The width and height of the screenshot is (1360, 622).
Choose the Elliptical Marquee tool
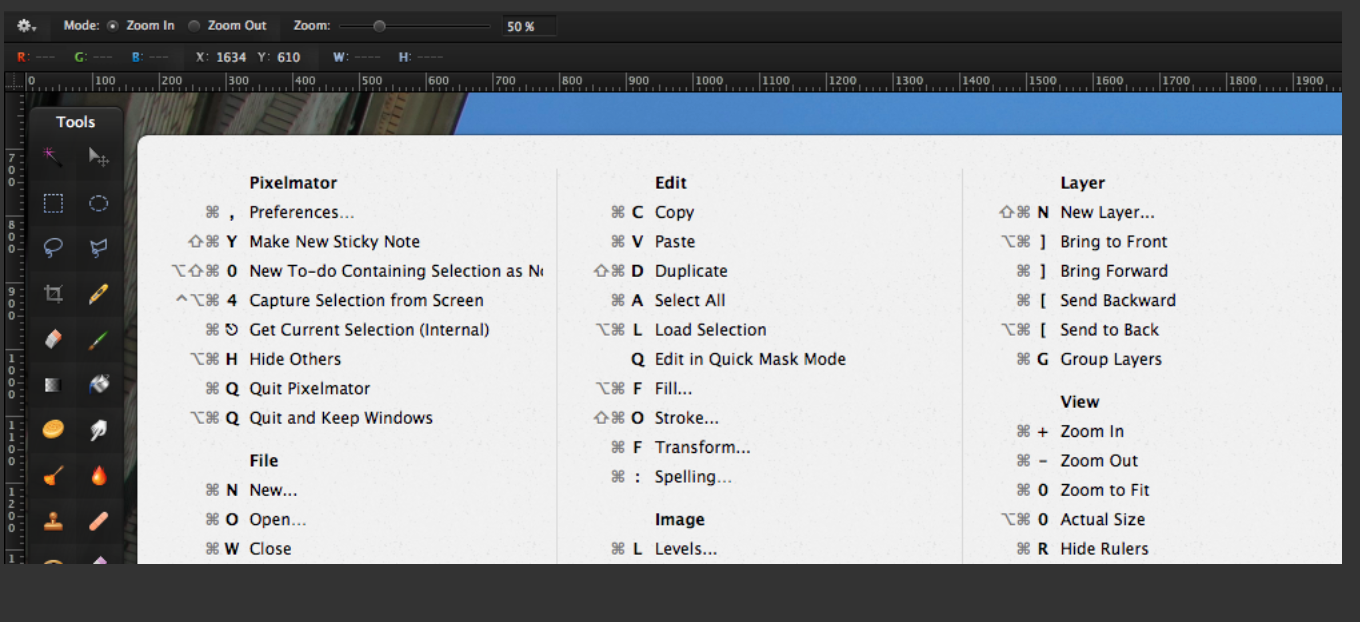pos(98,203)
